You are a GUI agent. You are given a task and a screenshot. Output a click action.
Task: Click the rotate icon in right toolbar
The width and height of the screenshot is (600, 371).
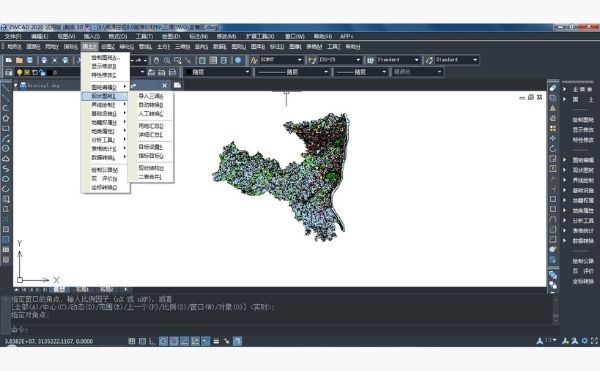(553, 148)
